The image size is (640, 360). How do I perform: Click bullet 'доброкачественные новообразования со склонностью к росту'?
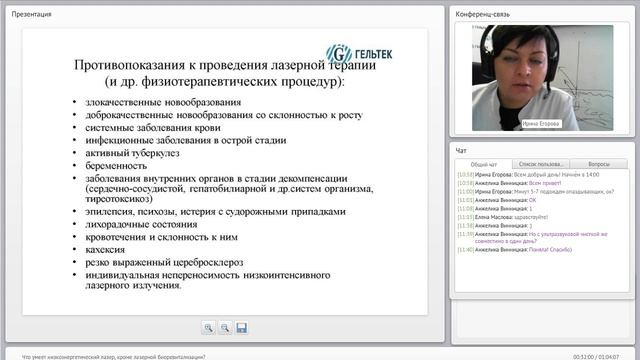tap(224, 115)
